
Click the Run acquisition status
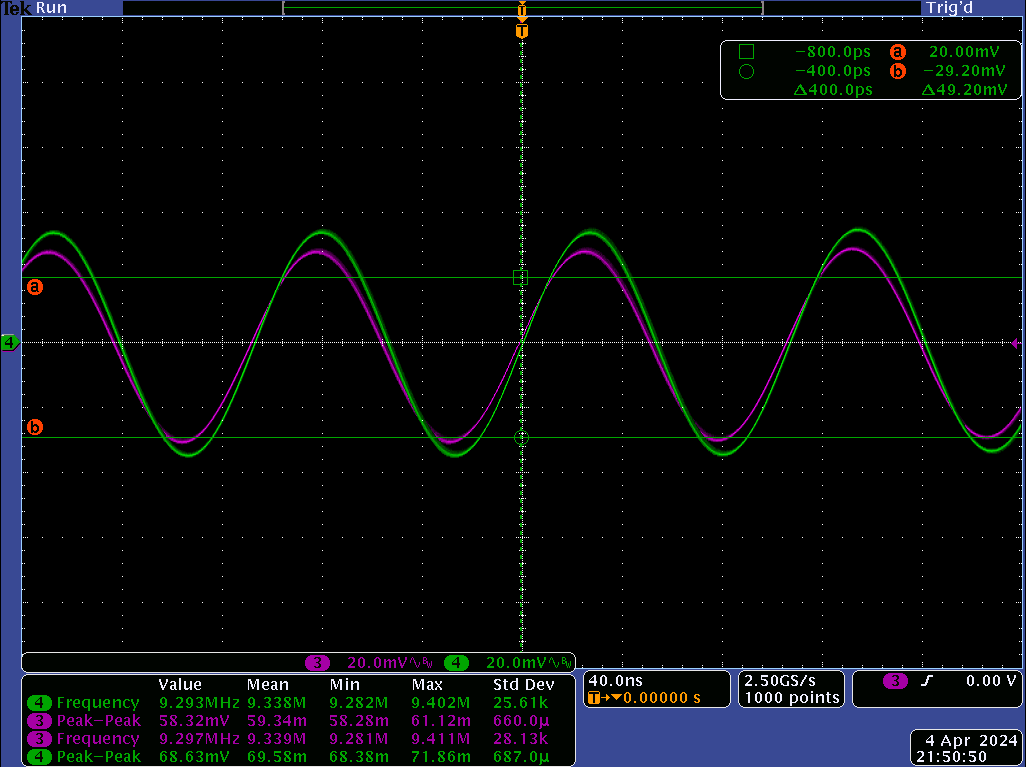click(52, 7)
